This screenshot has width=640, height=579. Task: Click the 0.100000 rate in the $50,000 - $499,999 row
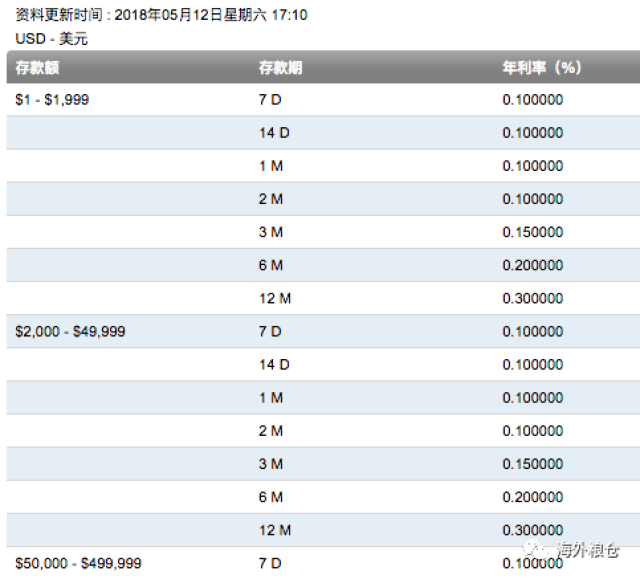tap(533, 563)
